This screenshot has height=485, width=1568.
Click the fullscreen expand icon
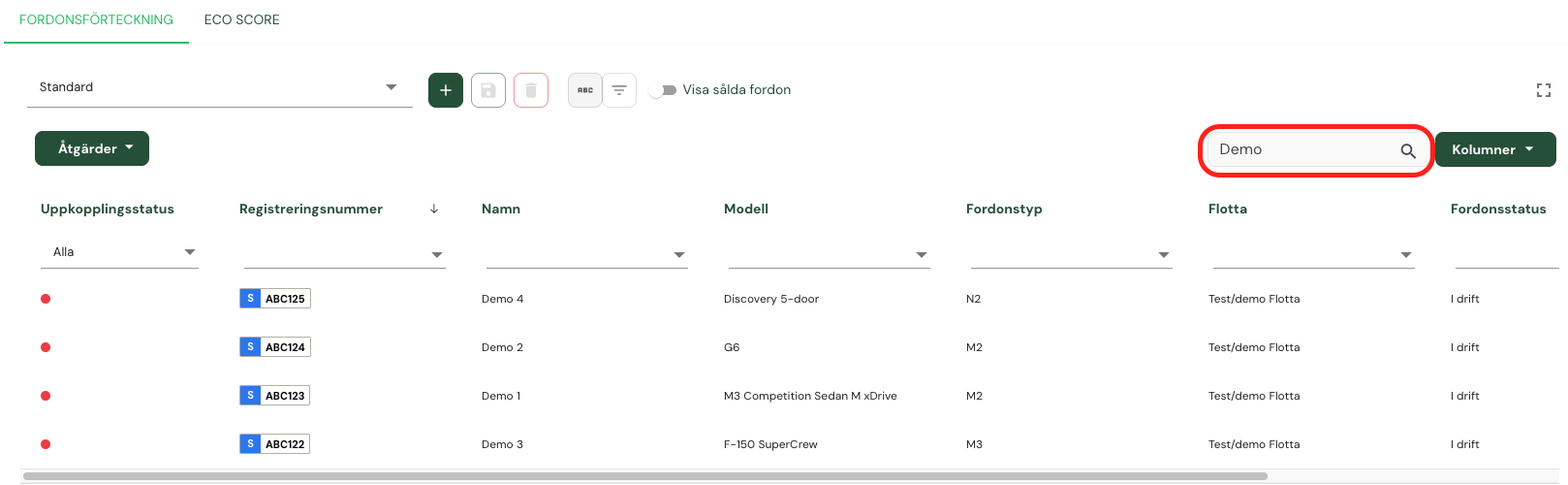(1544, 90)
